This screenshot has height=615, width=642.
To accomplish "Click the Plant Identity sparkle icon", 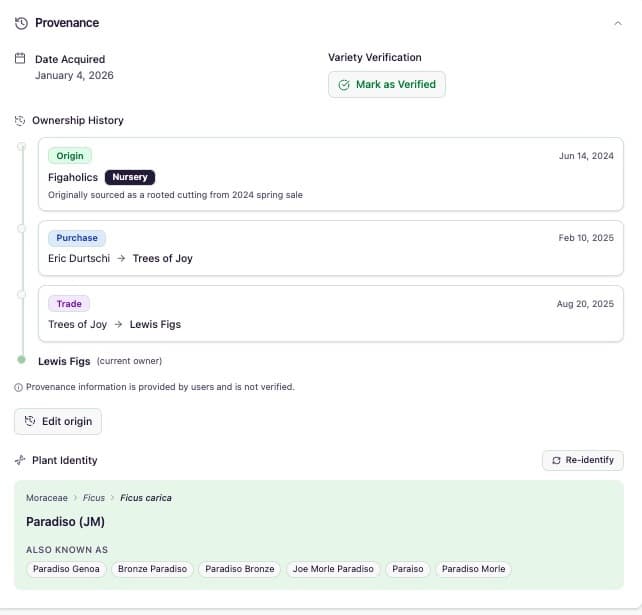I will (x=20, y=461).
